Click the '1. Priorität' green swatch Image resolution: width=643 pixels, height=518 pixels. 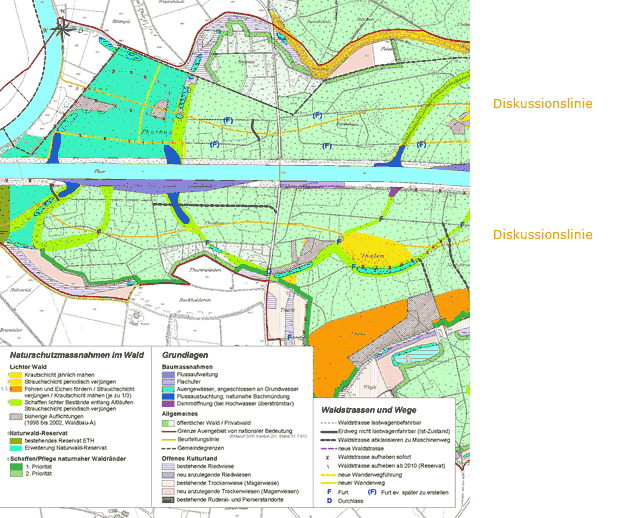15,467
